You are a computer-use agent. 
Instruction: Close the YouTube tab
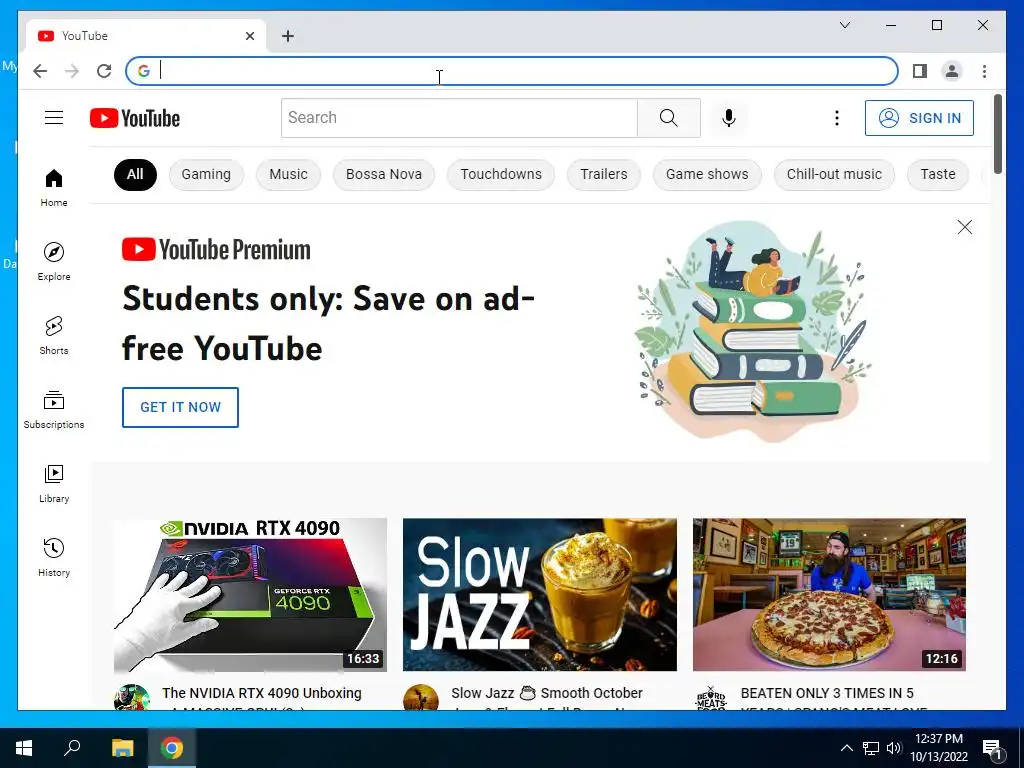point(249,36)
